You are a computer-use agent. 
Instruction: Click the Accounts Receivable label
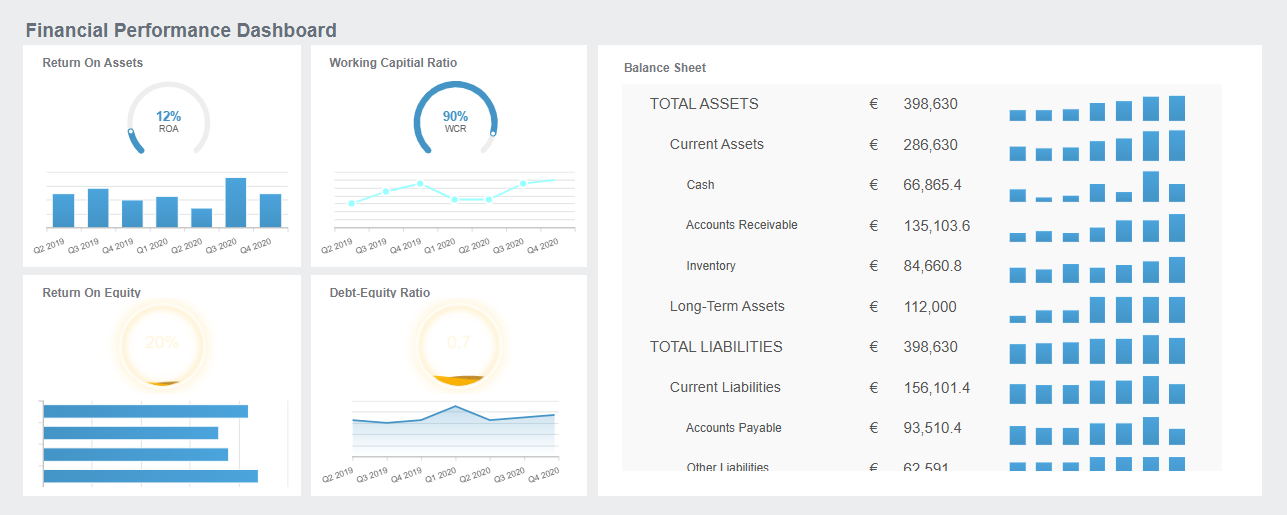(x=741, y=225)
